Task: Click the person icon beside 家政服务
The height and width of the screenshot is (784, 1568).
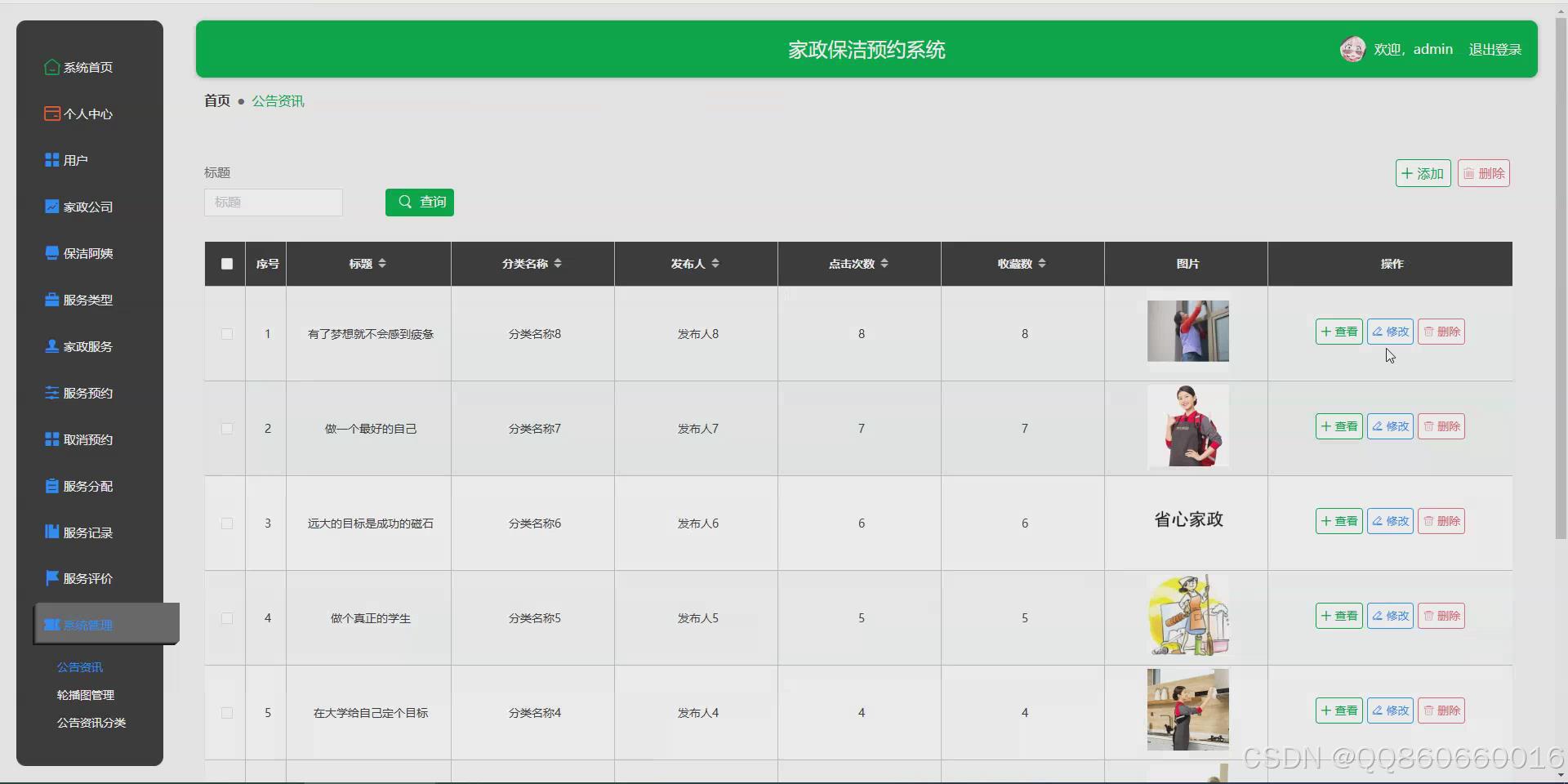Action: (52, 346)
